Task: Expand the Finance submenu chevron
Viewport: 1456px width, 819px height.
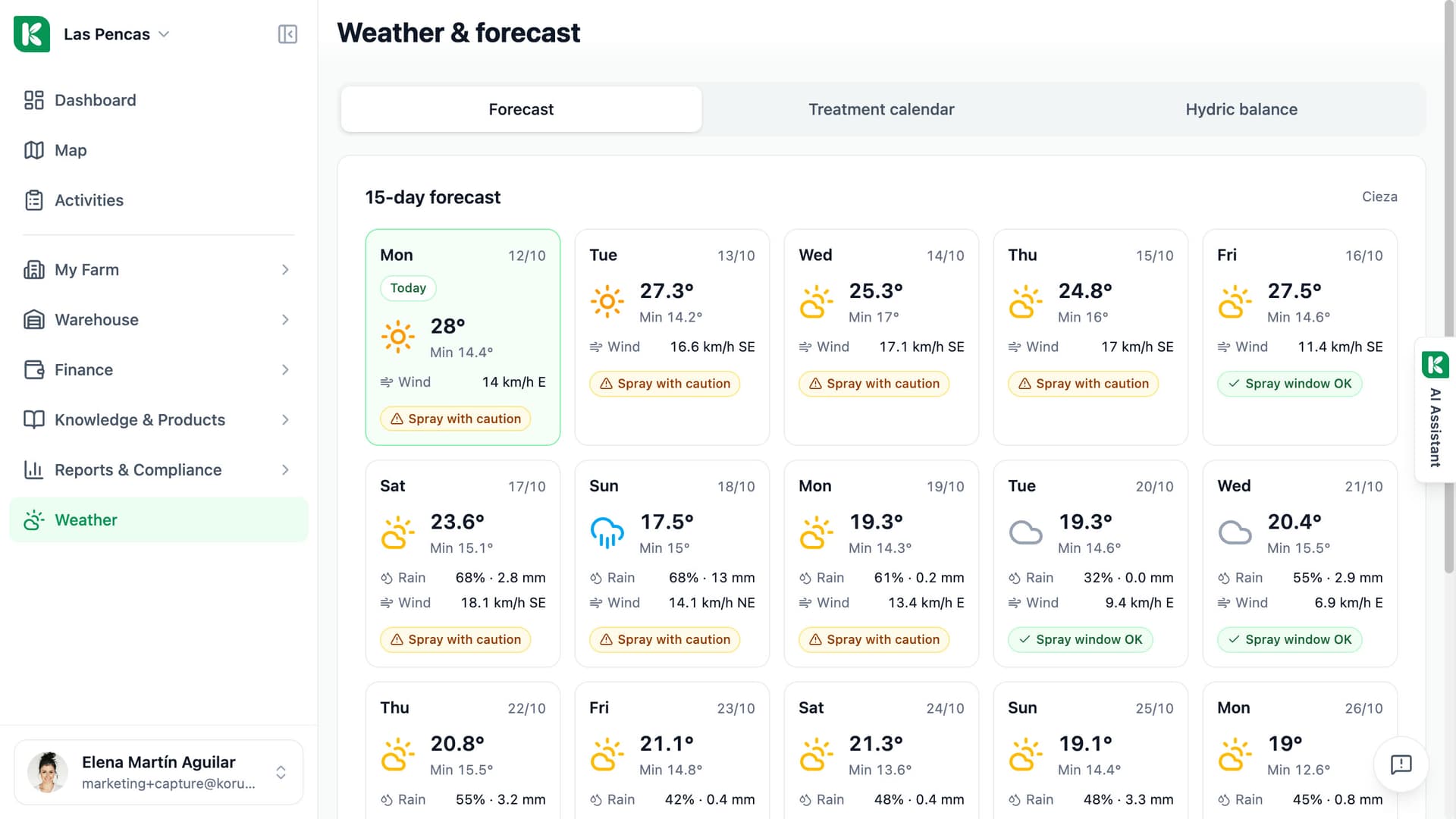Action: 285,370
